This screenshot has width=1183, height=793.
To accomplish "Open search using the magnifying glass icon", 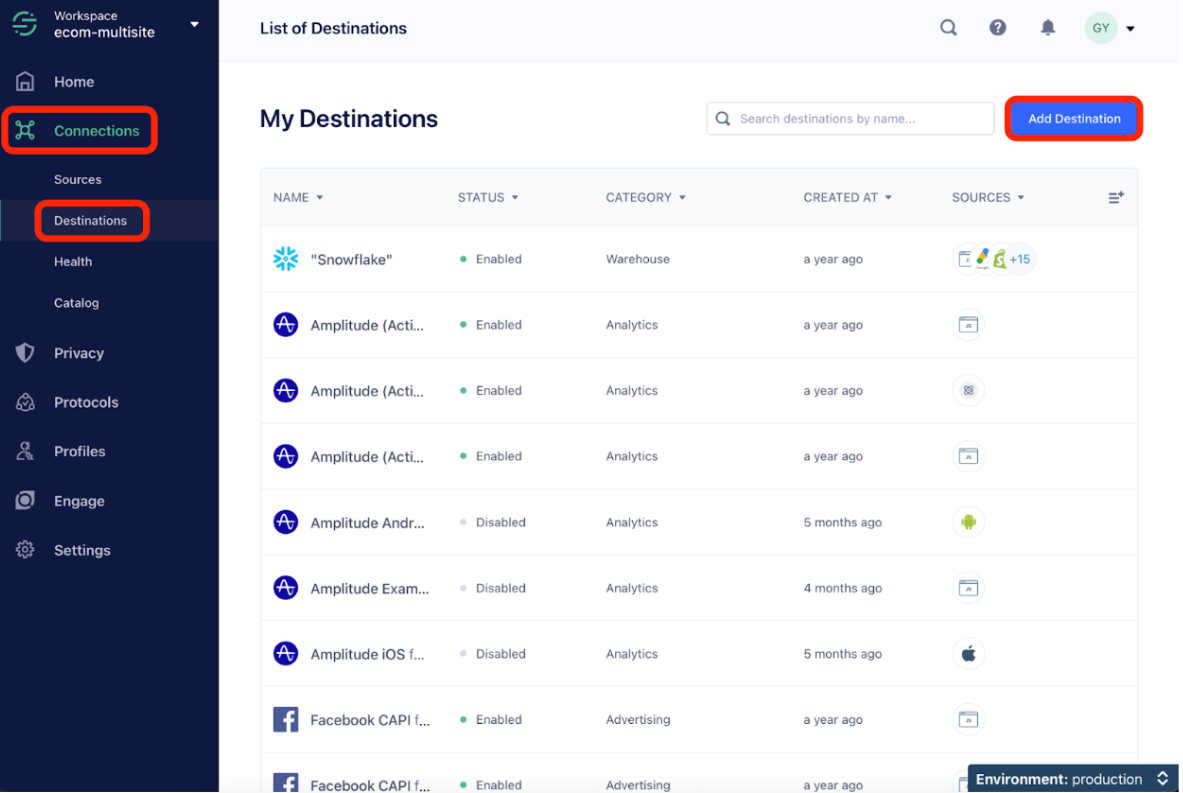I will point(948,27).
